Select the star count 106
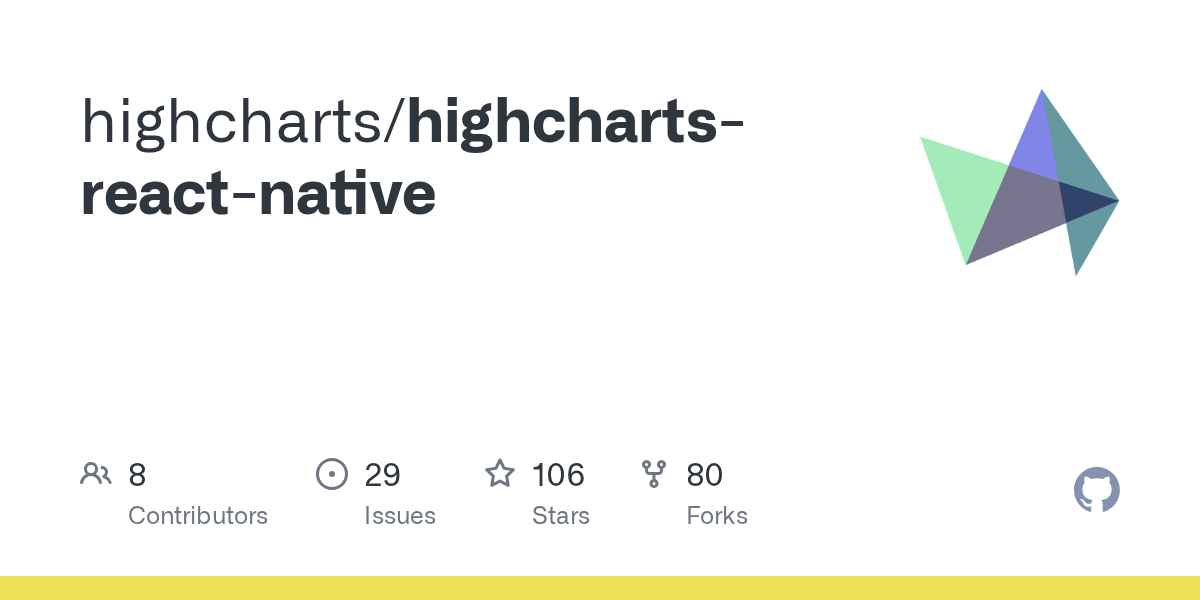This screenshot has height=600, width=1200. [558, 475]
